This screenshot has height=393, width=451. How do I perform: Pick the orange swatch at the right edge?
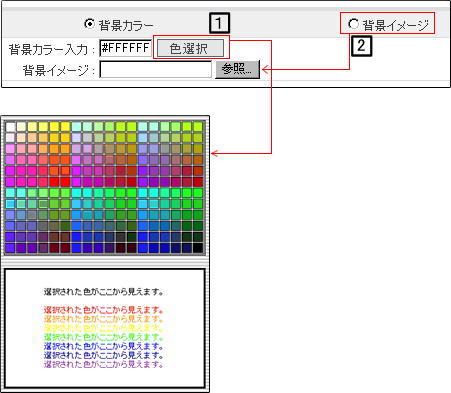click(198, 160)
